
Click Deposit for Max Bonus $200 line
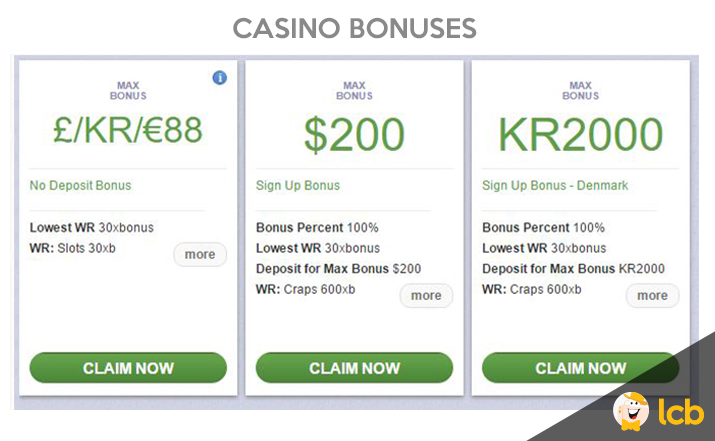tap(338, 269)
